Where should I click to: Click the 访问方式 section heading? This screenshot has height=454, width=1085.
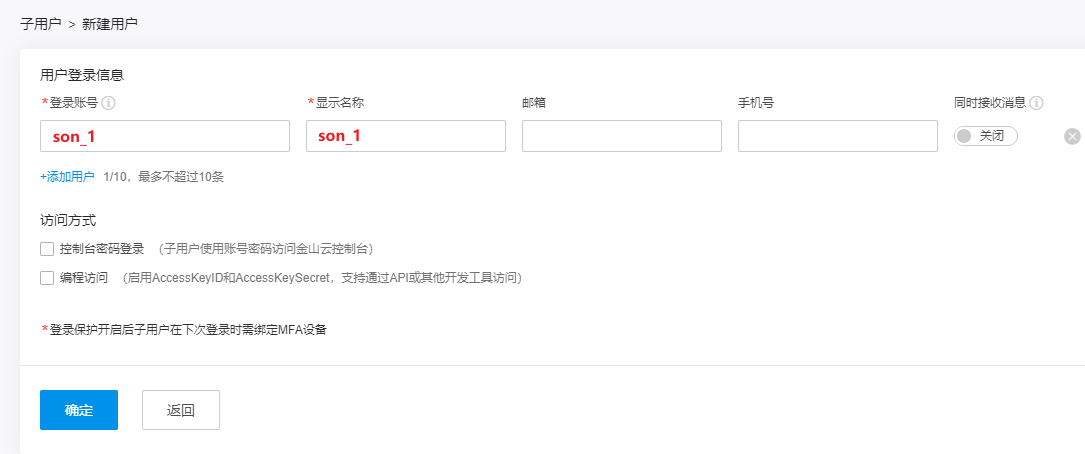point(68,220)
